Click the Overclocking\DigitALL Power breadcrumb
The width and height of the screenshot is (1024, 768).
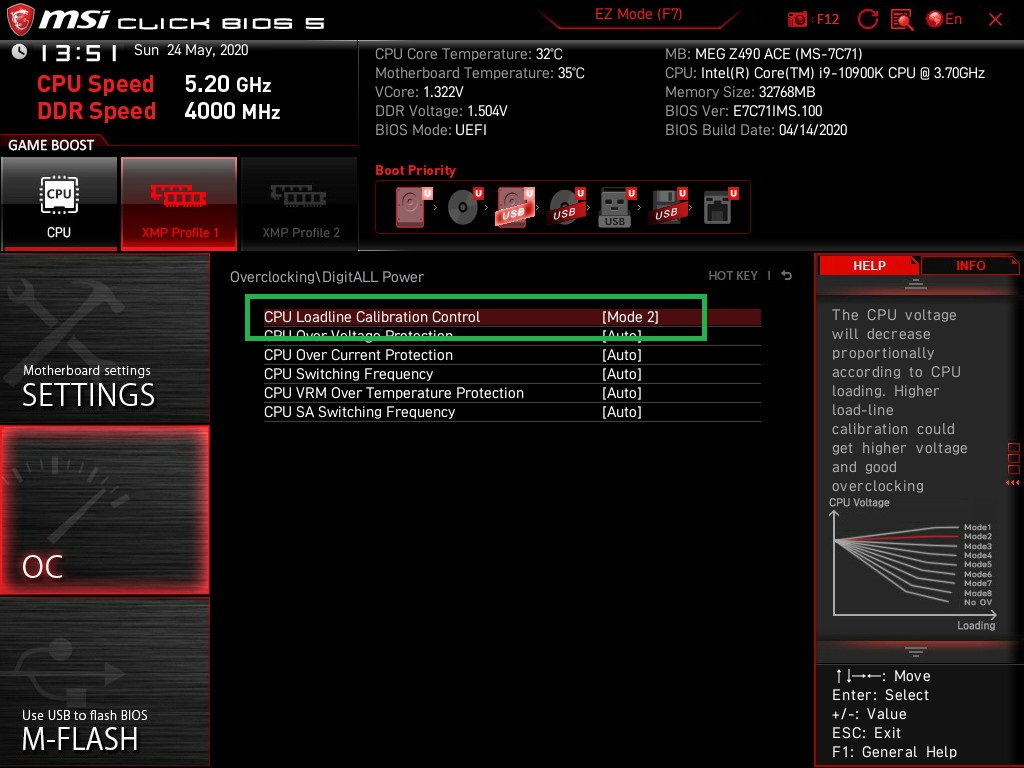[x=327, y=276]
